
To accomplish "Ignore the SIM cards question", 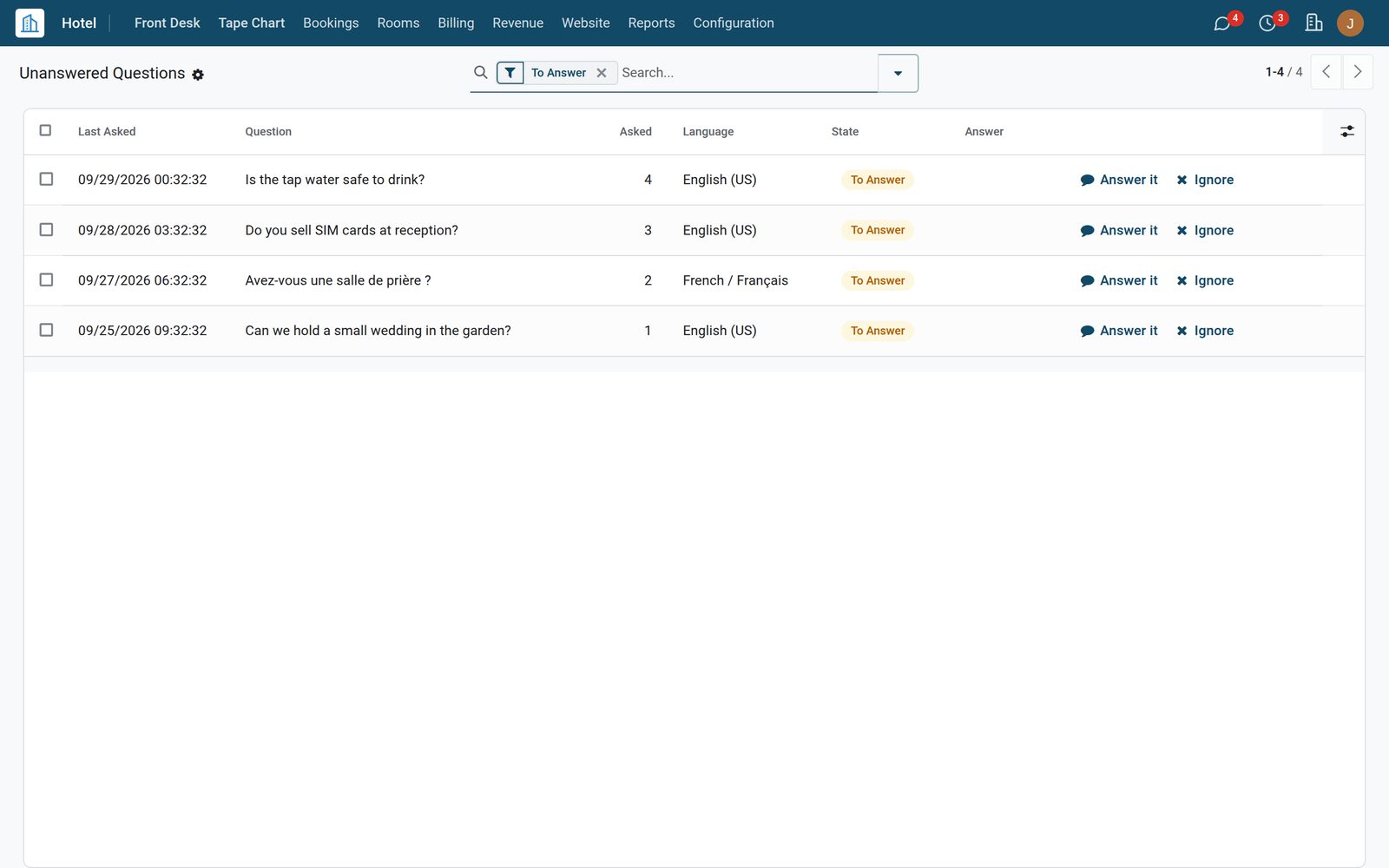I will 1205,230.
